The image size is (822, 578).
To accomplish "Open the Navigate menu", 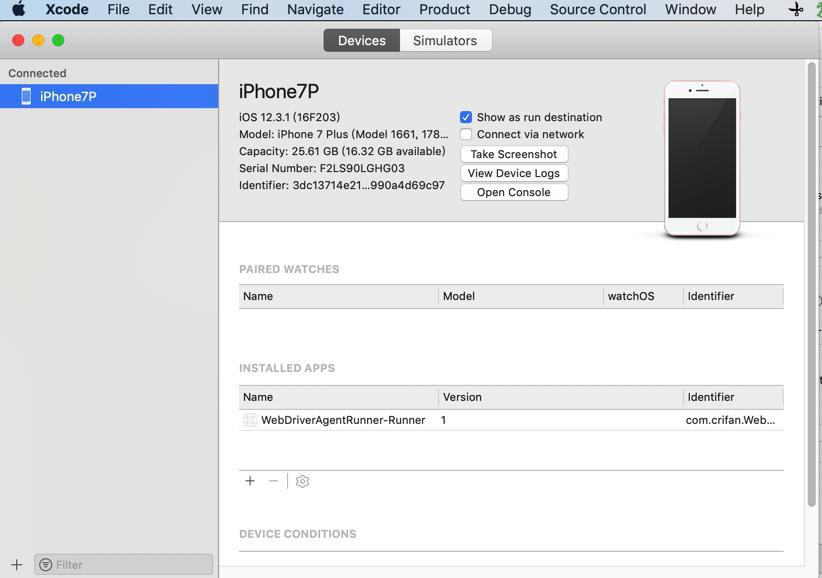I will pyautogui.click(x=316, y=9).
